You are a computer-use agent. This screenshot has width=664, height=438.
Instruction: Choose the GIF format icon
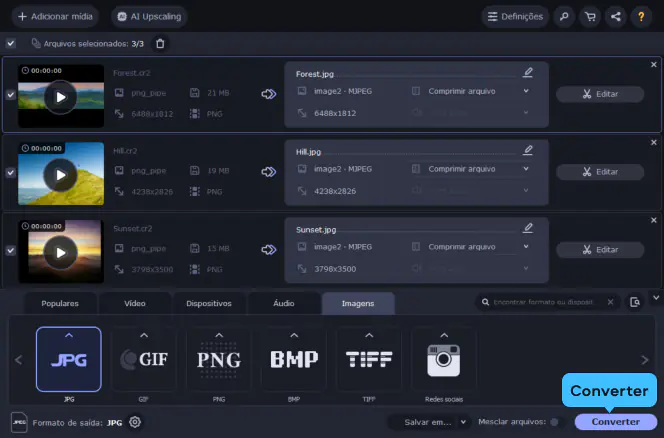(x=143, y=360)
